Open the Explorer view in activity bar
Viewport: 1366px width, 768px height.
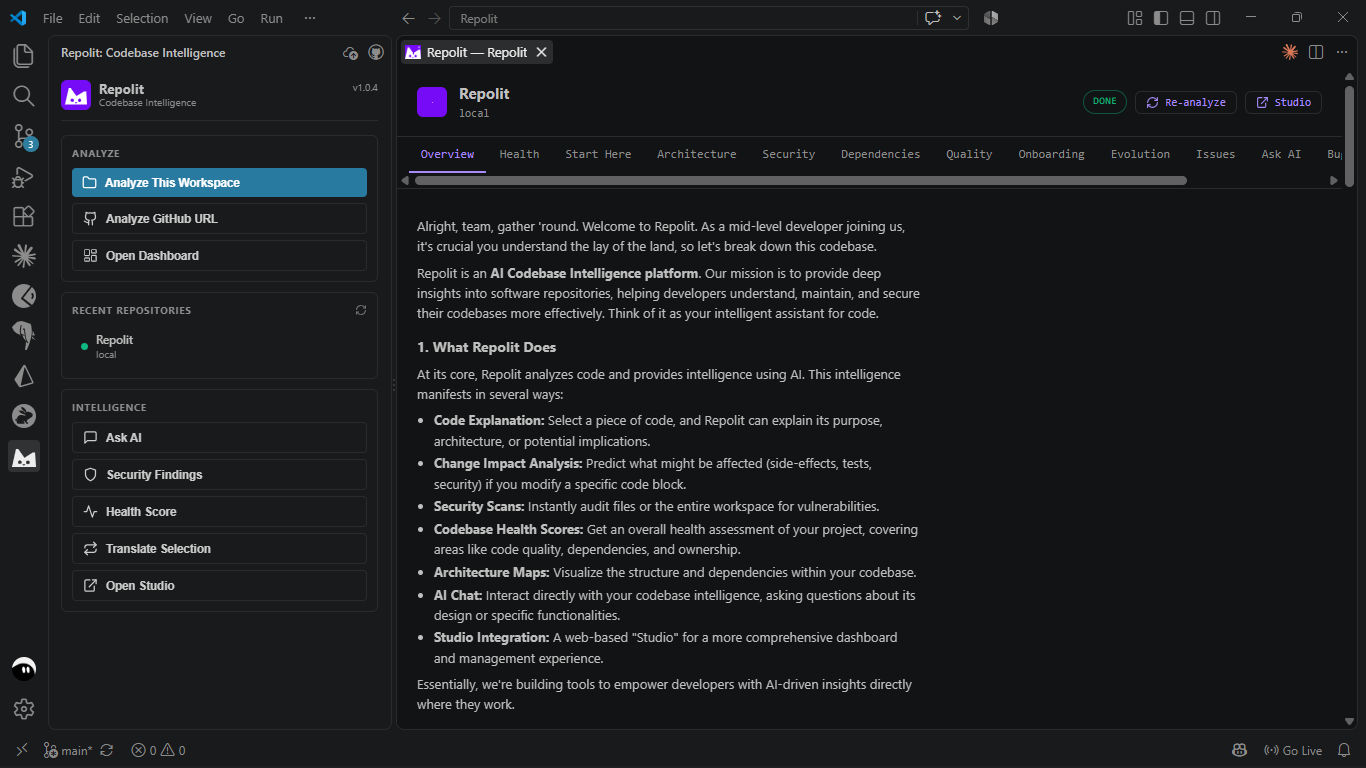point(24,56)
